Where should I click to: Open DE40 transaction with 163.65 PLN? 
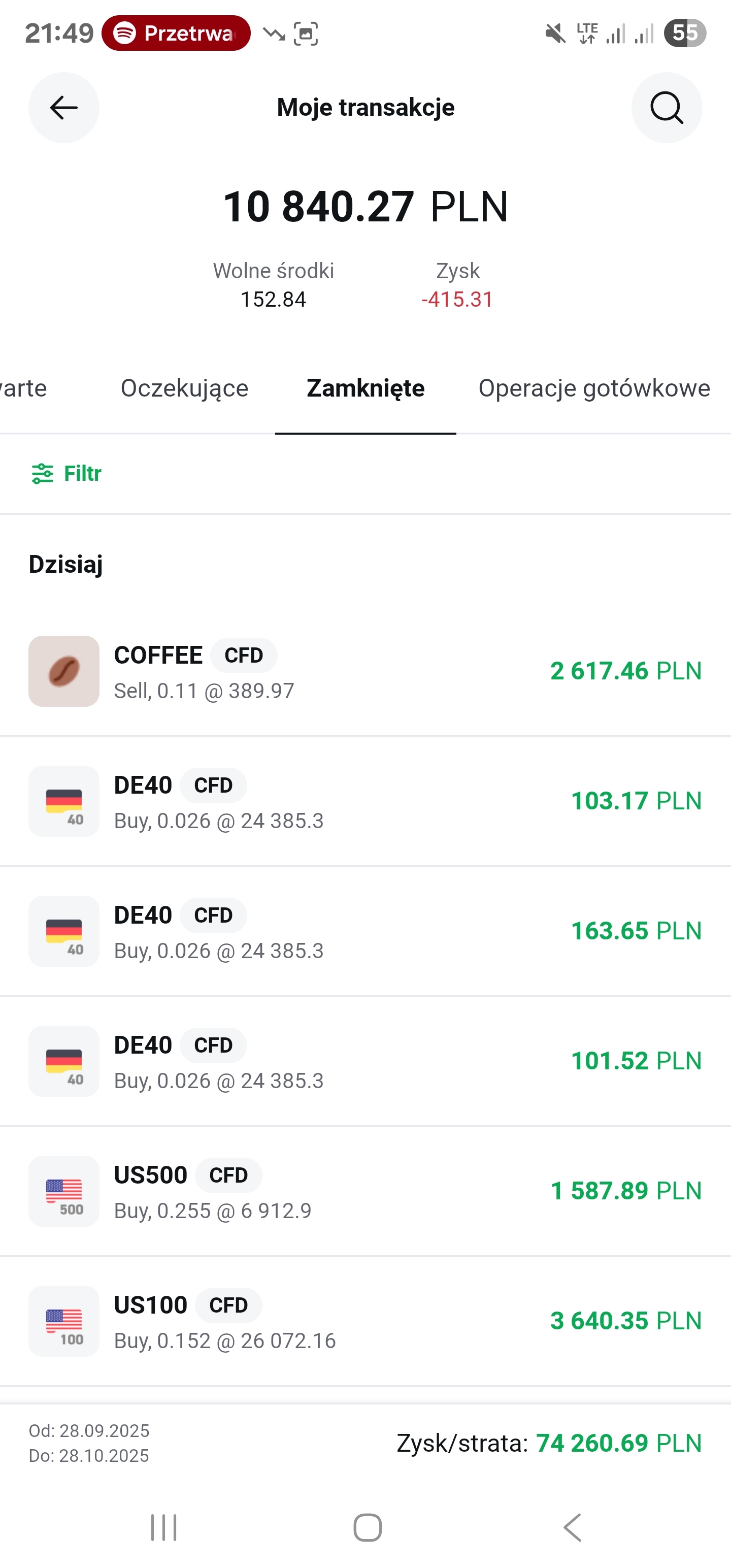[x=365, y=932]
